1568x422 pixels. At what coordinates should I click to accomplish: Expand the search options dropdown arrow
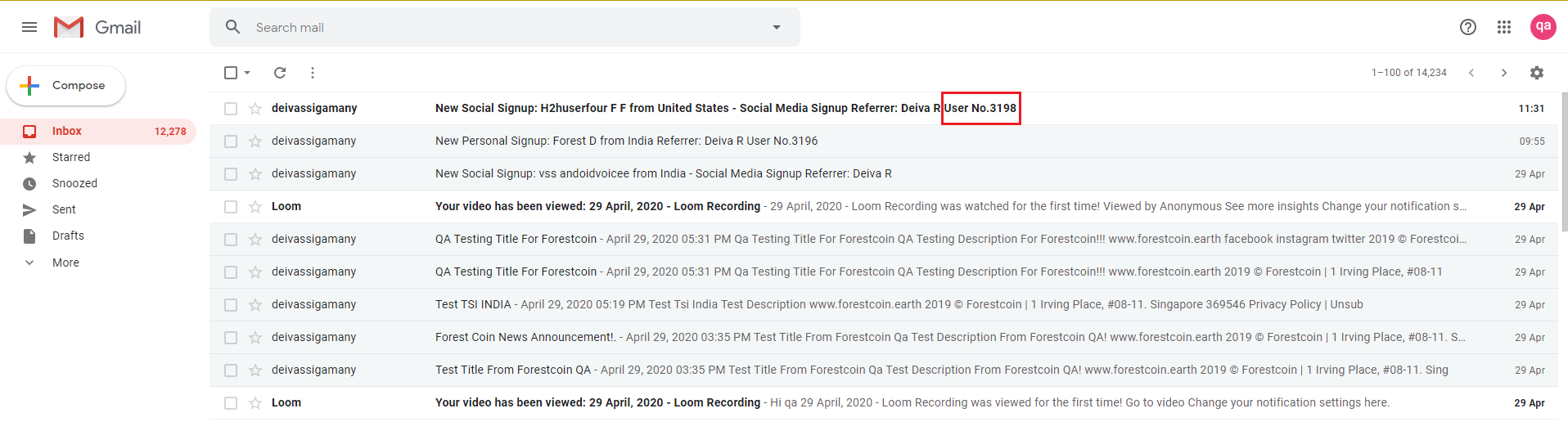(777, 27)
